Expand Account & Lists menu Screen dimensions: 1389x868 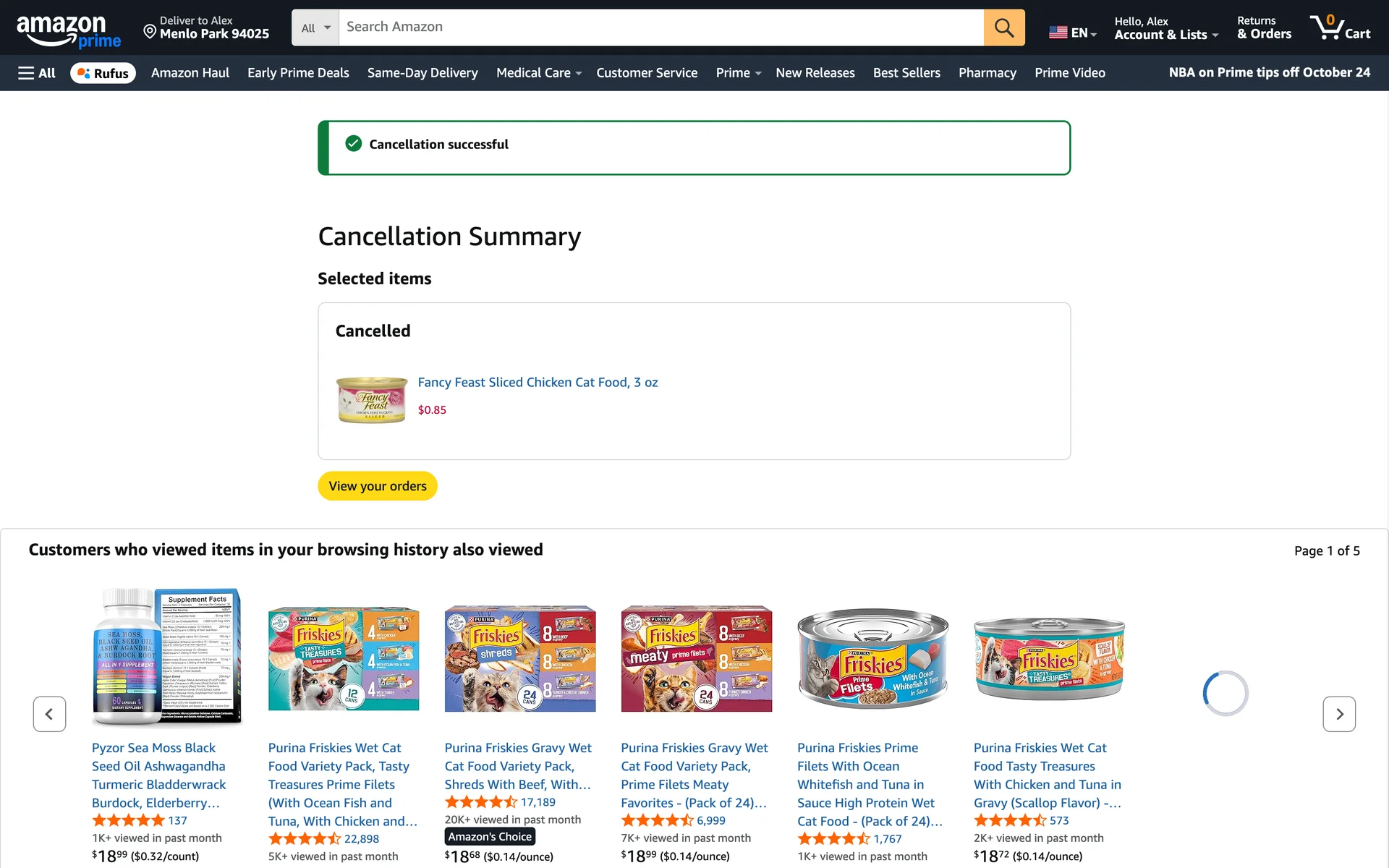1165,27
